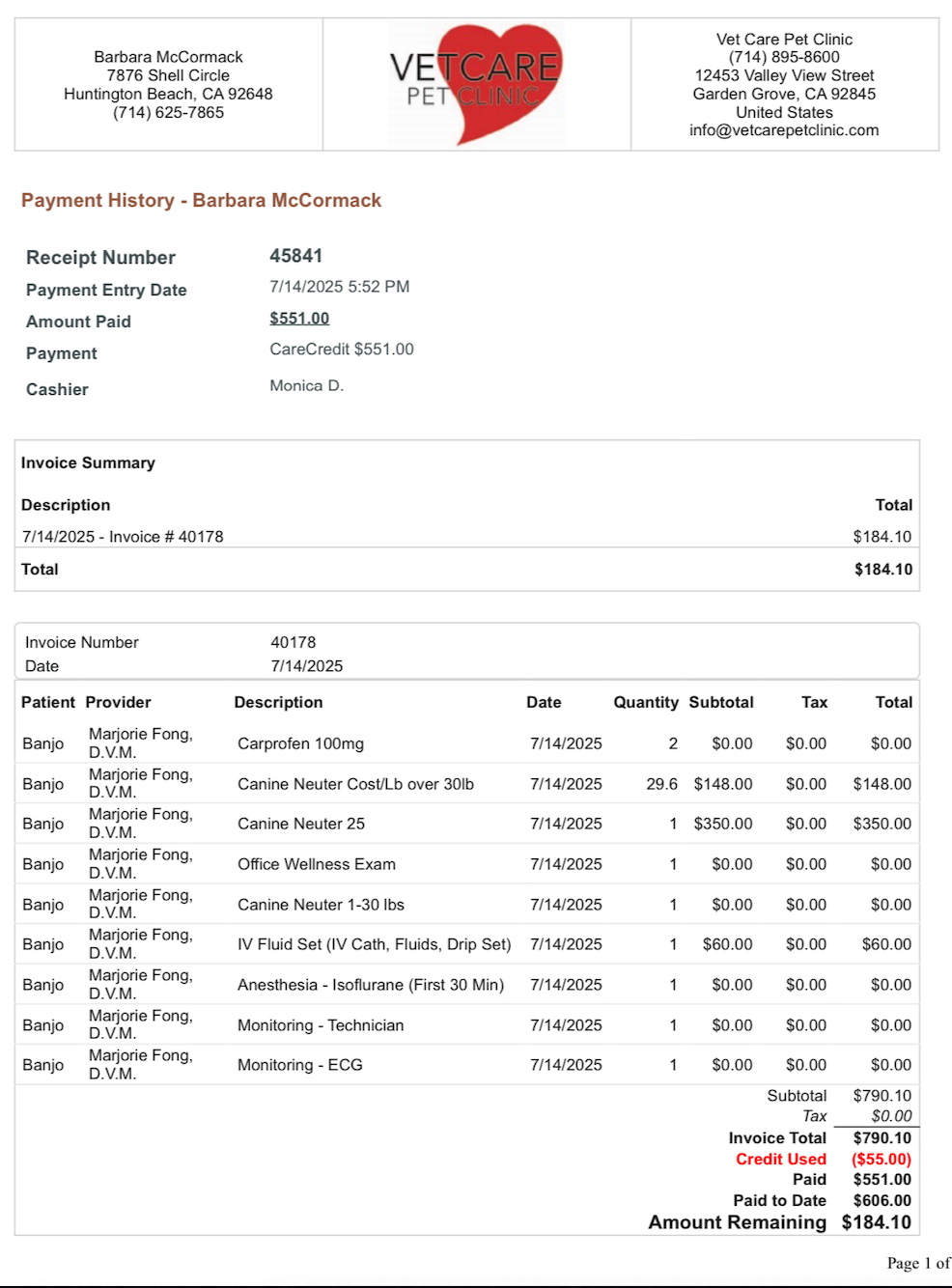Click the Payment History - Barbara McCormack heading
The height and width of the screenshot is (1288, 952).
tap(201, 201)
